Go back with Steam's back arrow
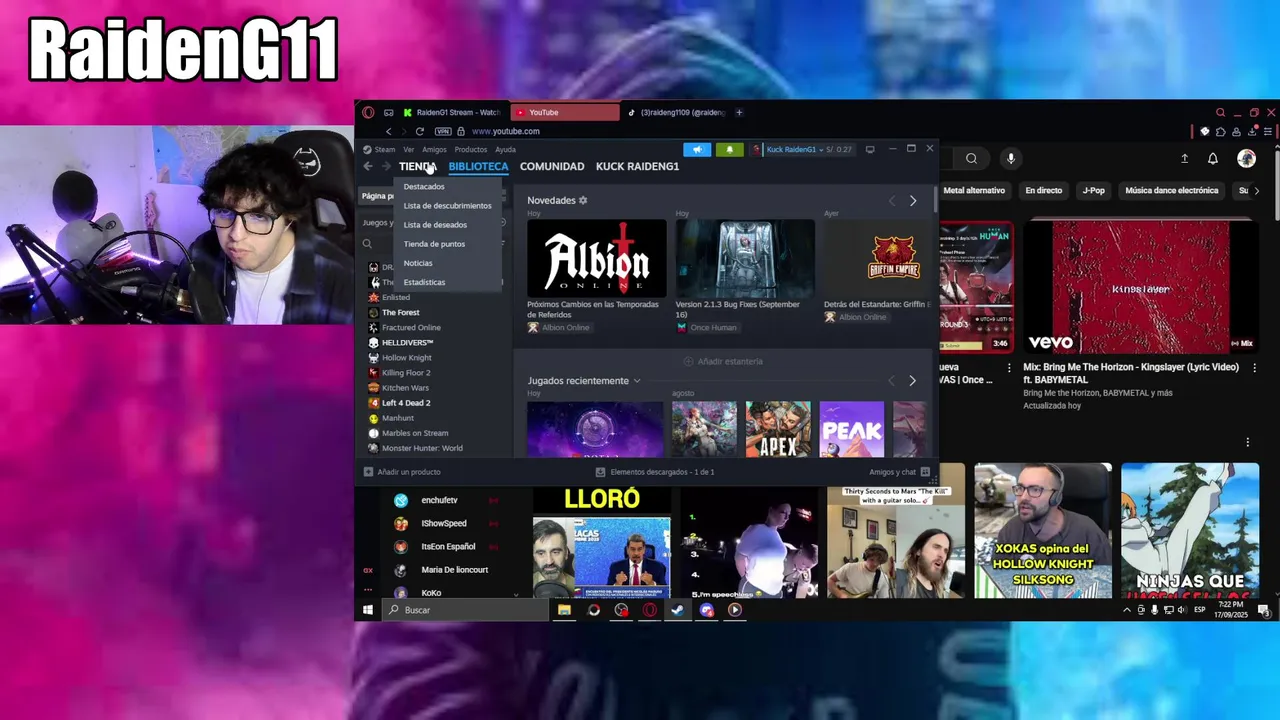 368,166
